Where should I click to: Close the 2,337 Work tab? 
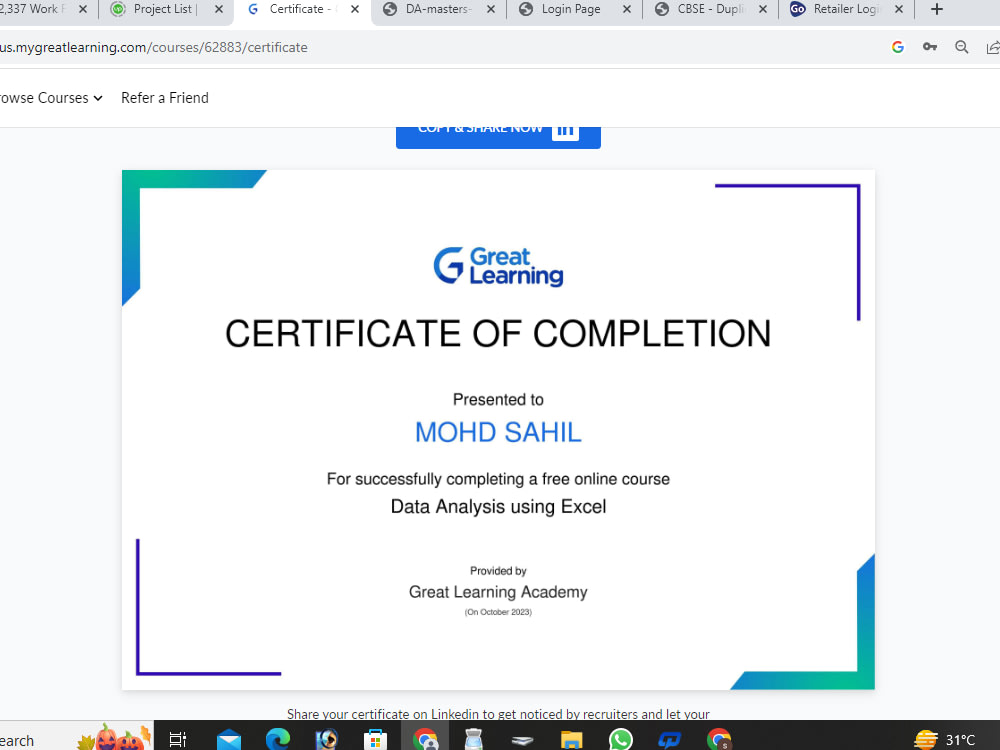click(x=83, y=9)
